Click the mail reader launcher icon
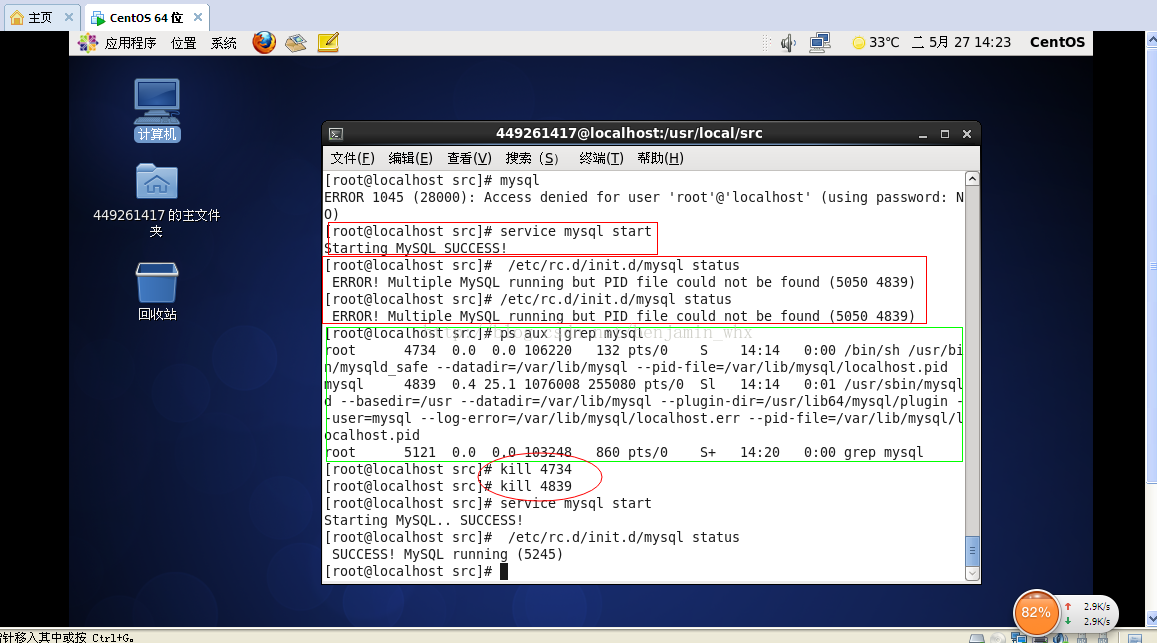 click(296, 43)
